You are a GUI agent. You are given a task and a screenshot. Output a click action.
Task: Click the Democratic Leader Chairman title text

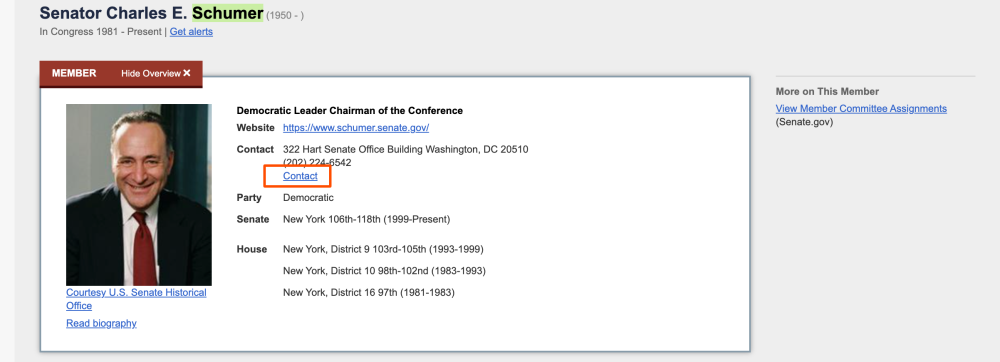(x=349, y=111)
